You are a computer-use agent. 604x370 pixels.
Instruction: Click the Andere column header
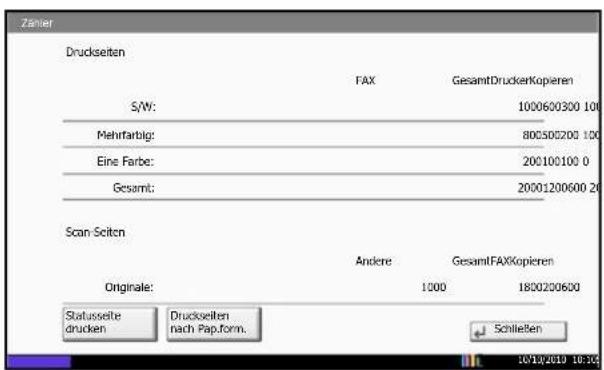(373, 261)
